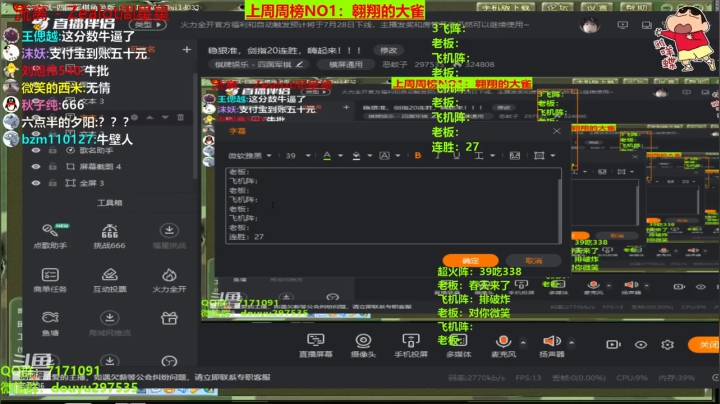Image resolution: width=720 pixels, height=404 pixels.
Task: Add a 手机投屏 phone mirroring source
Action: click(411, 345)
